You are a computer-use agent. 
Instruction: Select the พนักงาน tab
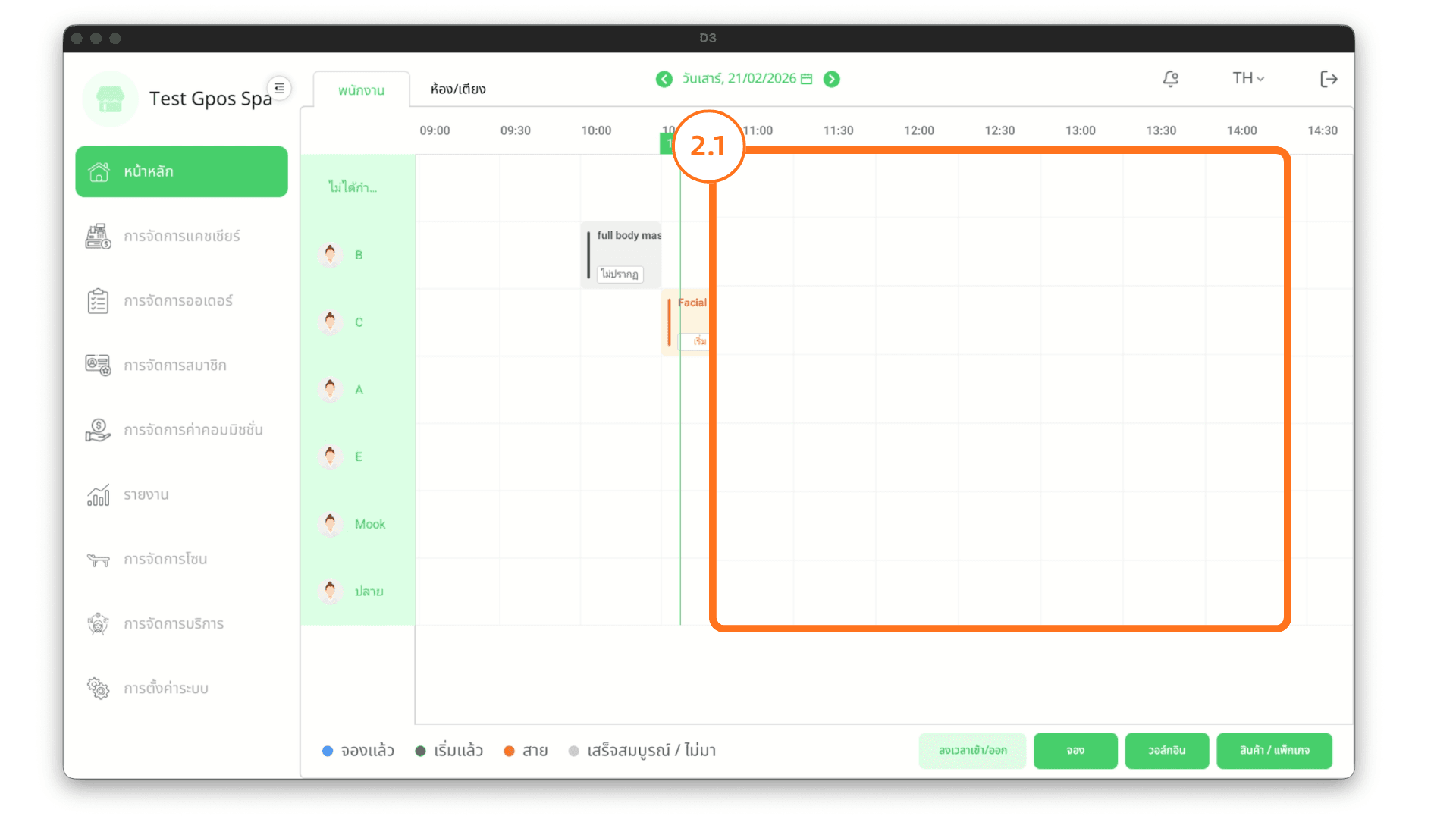(x=361, y=90)
